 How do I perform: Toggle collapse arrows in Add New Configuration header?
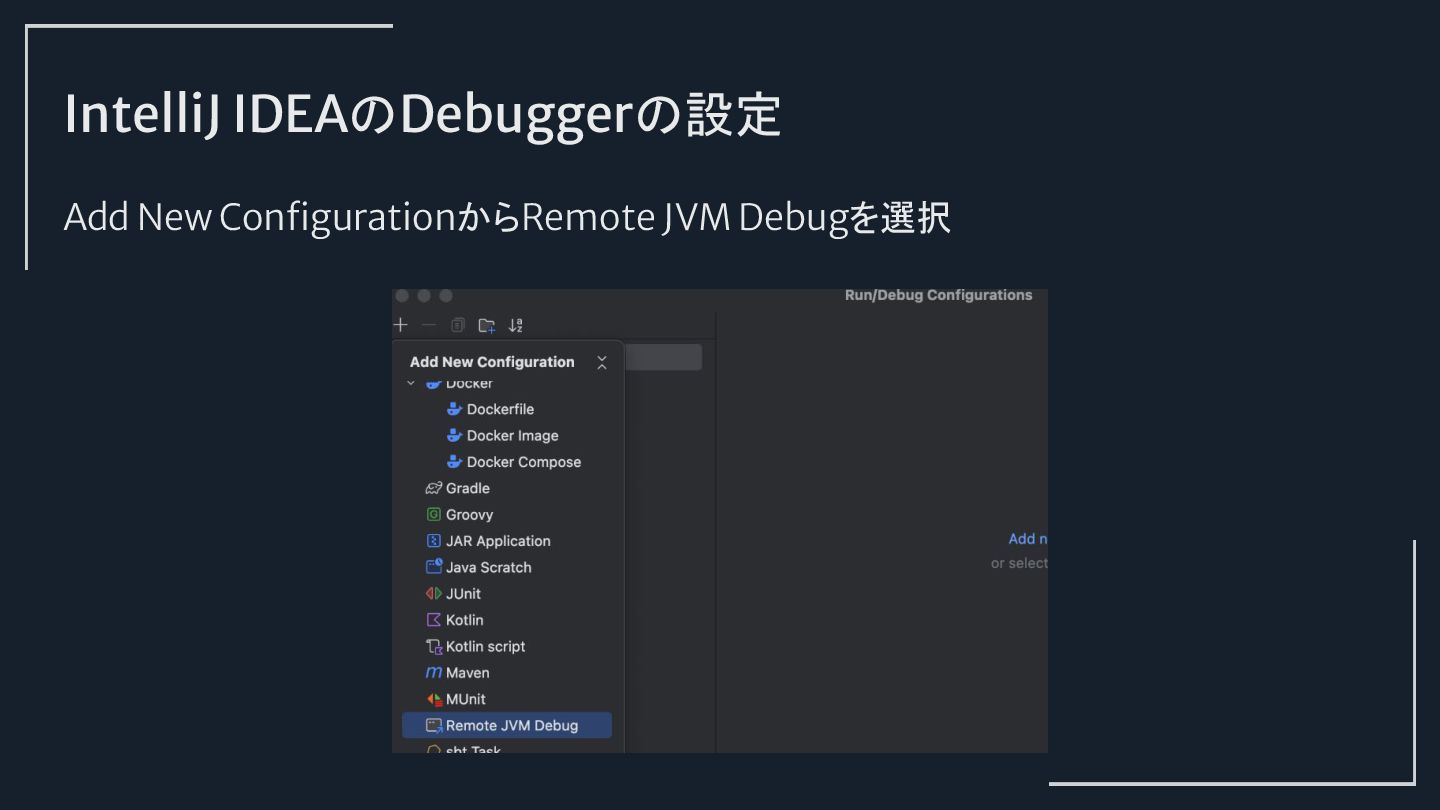[602, 363]
